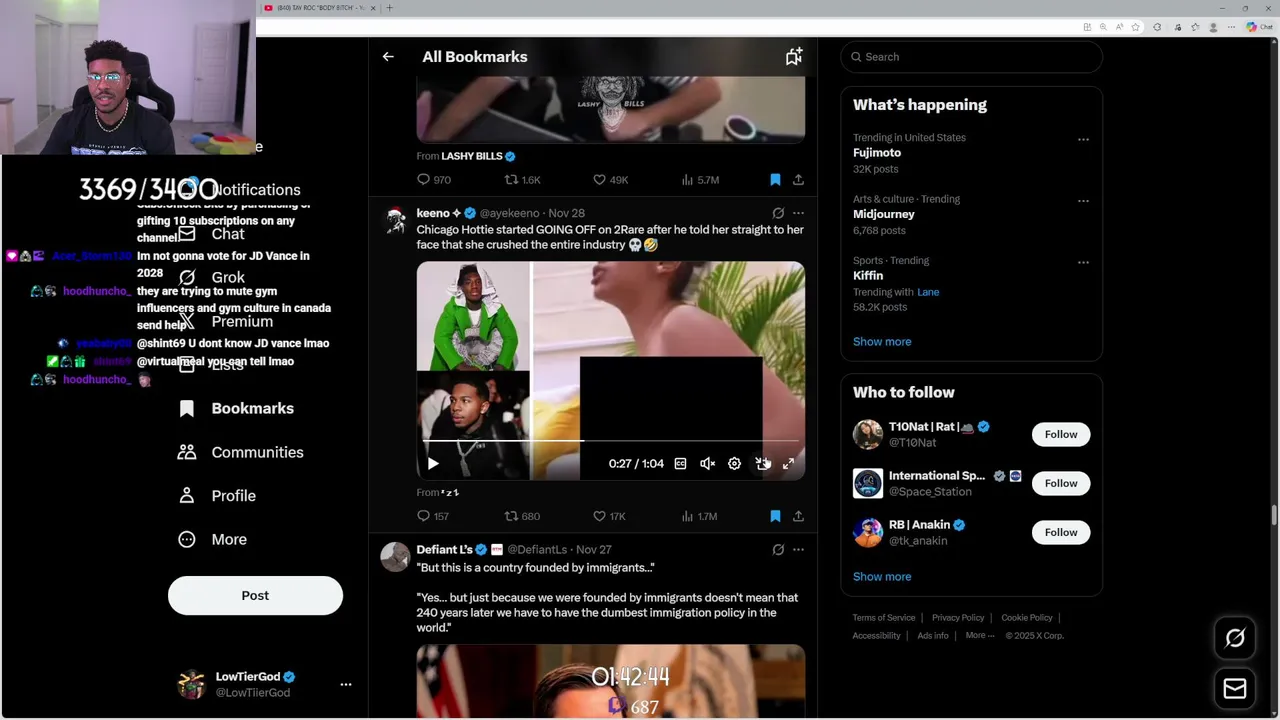Open picture-in-picture for keeno's video
The width and height of the screenshot is (1280, 720).
(762, 463)
